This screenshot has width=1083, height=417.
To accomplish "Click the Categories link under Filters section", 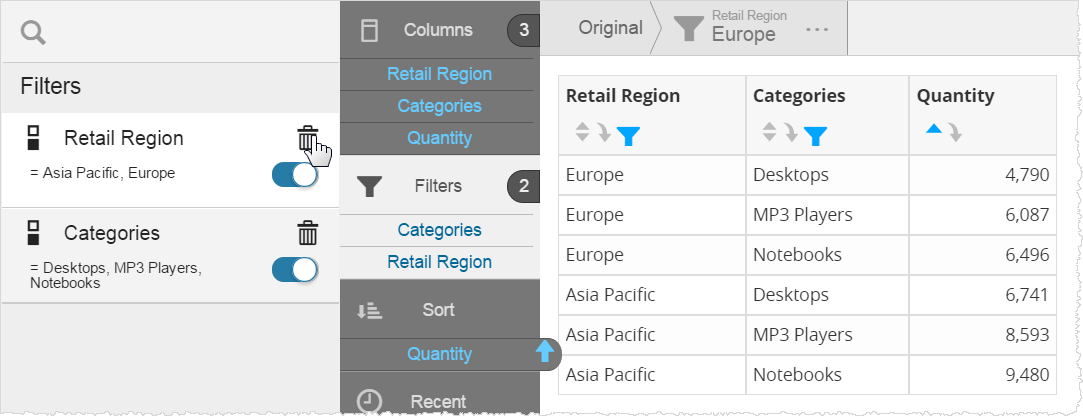I will point(439,230).
